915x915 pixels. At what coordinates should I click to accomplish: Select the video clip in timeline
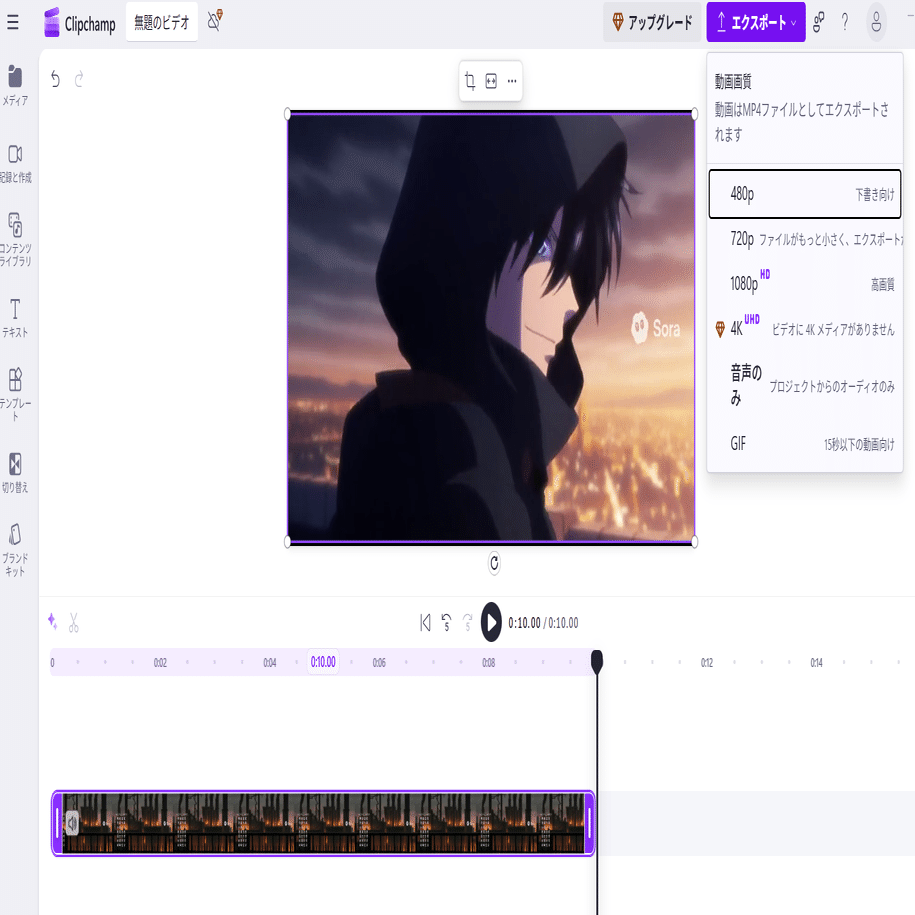[x=323, y=823]
